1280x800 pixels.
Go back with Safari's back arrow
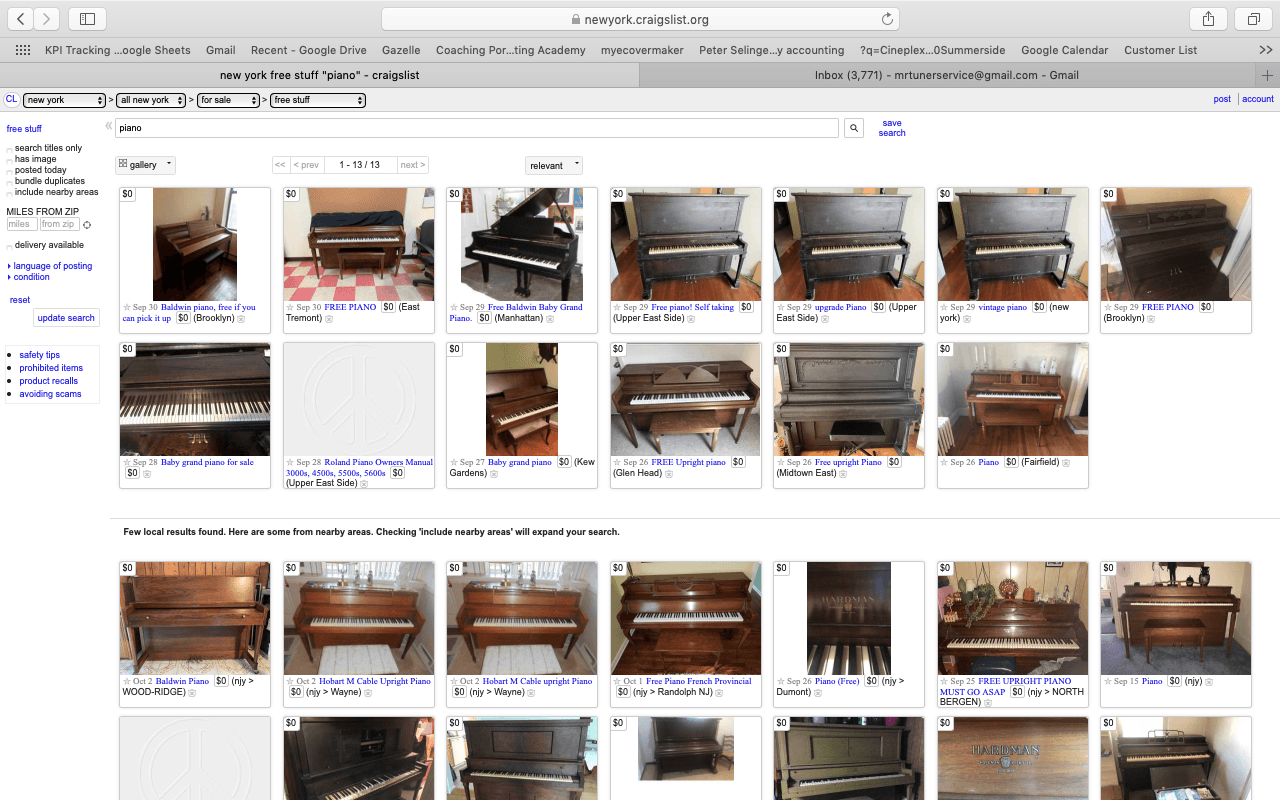22,19
